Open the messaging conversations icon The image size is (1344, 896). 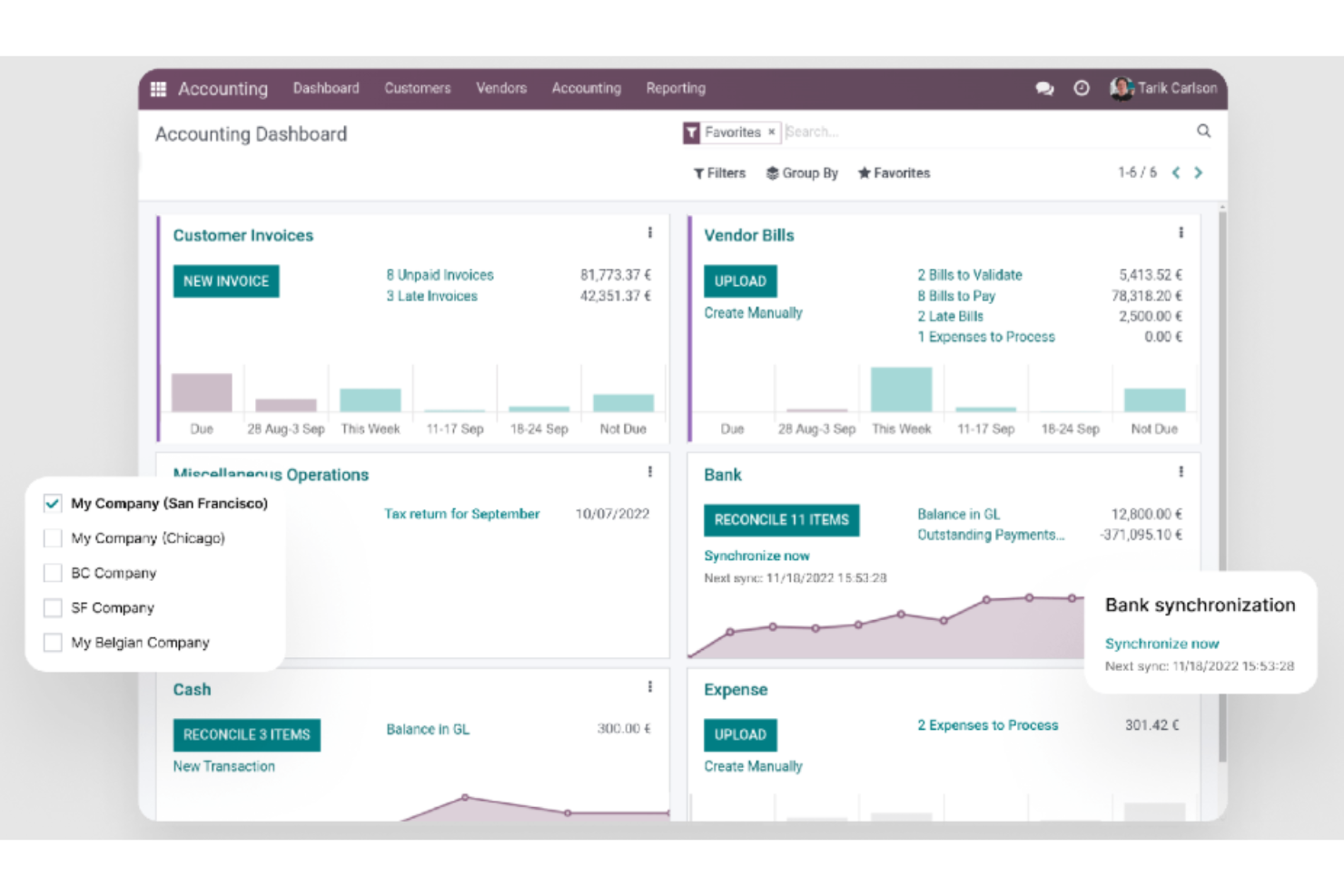tap(1044, 88)
